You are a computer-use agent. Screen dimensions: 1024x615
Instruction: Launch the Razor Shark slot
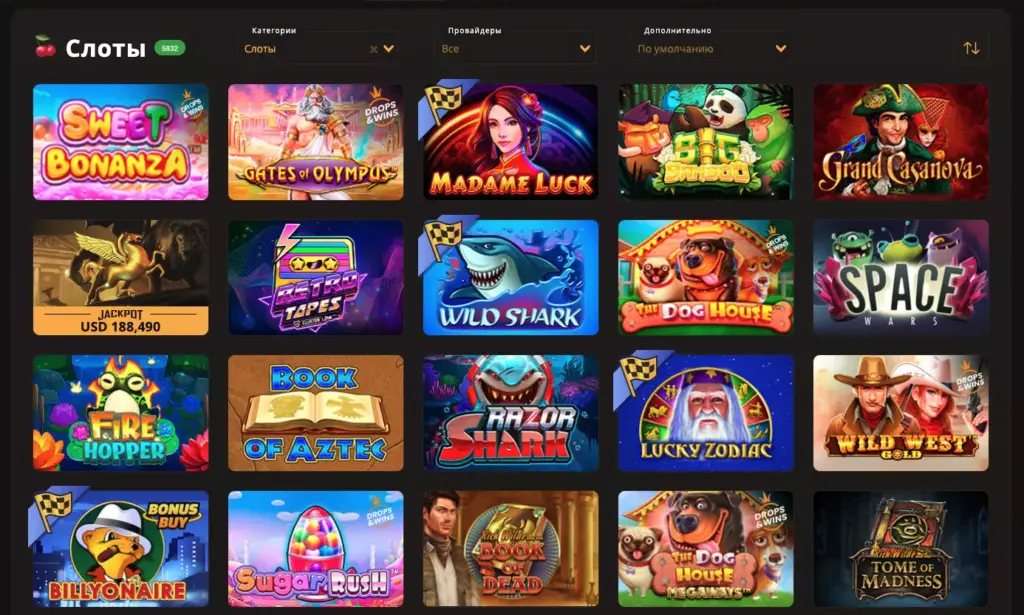click(x=511, y=413)
